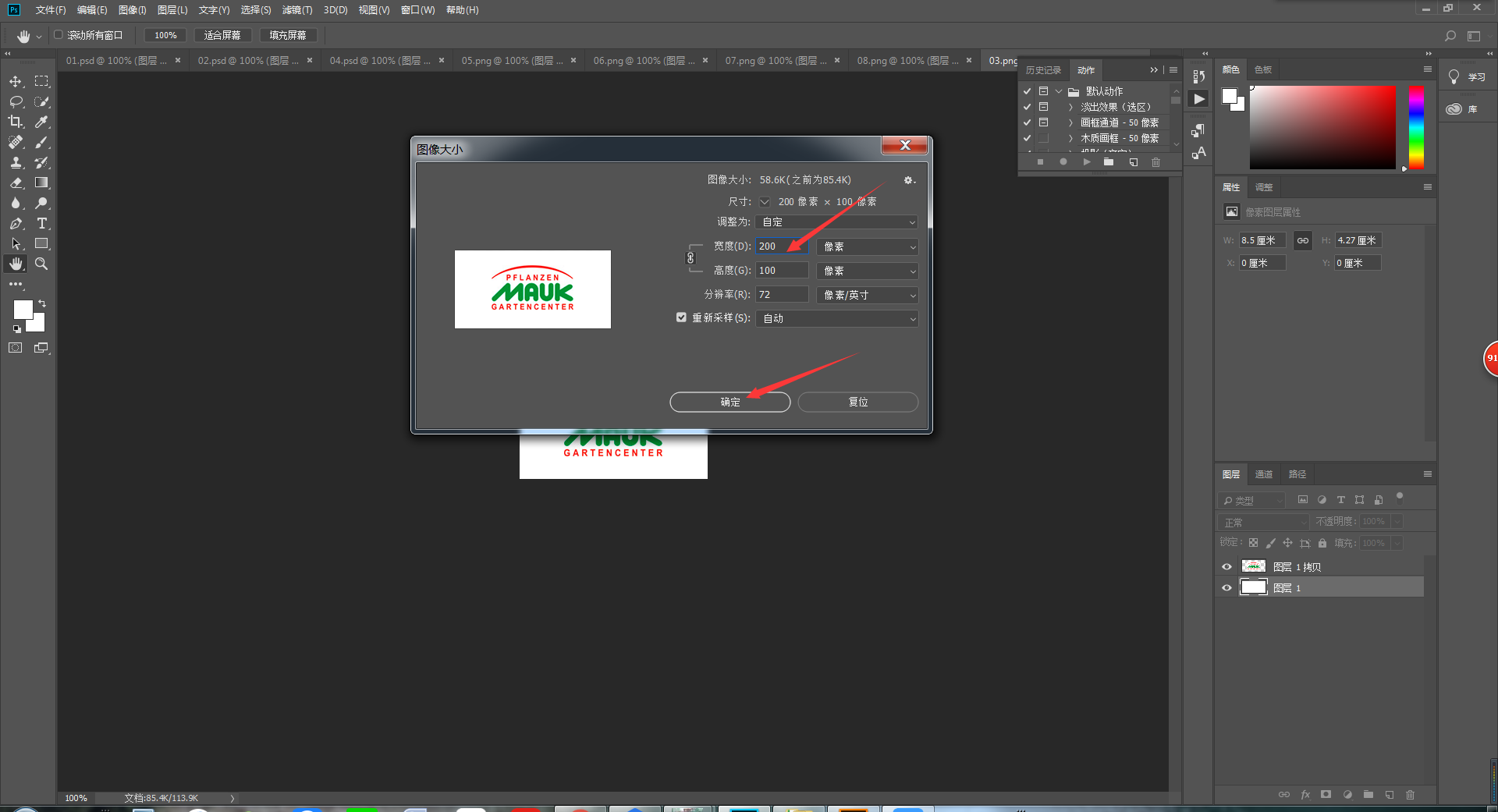Select the Pen tool
The height and width of the screenshot is (812, 1498).
tap(16, 223)
